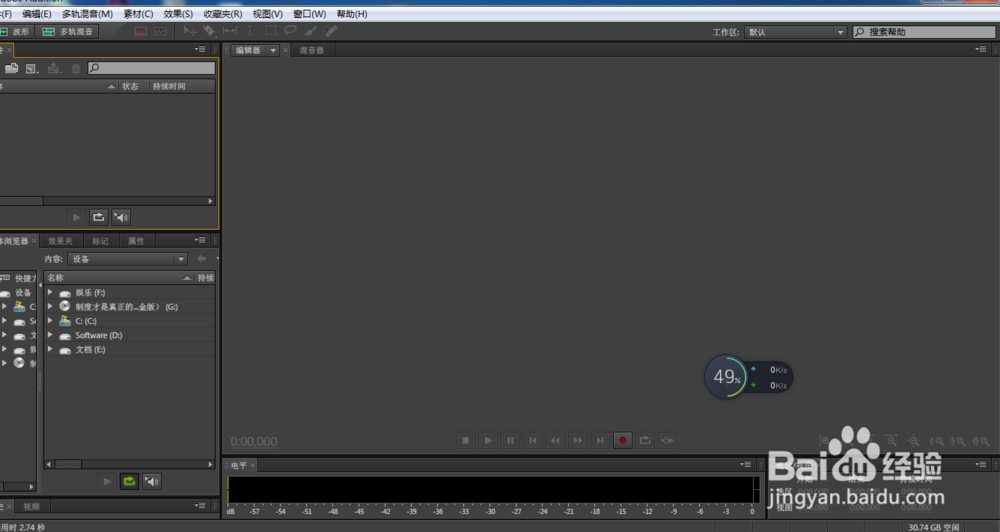Select the Move tool in toolbar

click(189, 31)
